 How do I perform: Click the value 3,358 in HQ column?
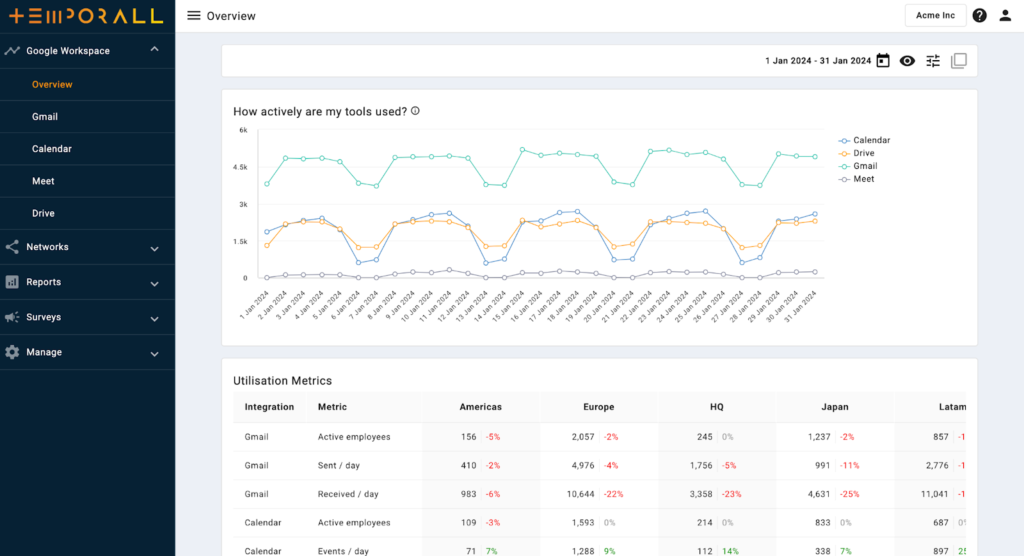[701, 495]
